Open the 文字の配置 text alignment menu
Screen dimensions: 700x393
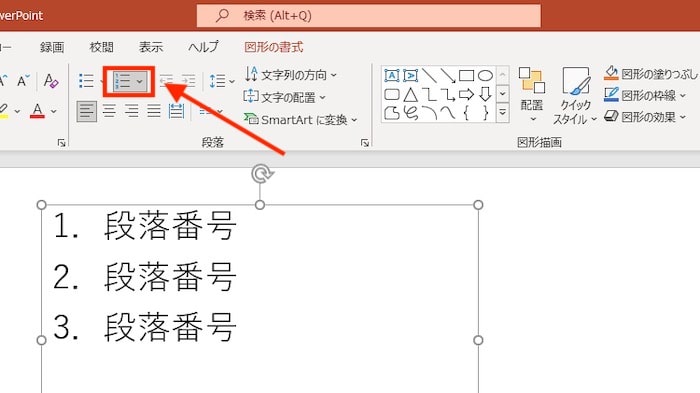point(285,97)
